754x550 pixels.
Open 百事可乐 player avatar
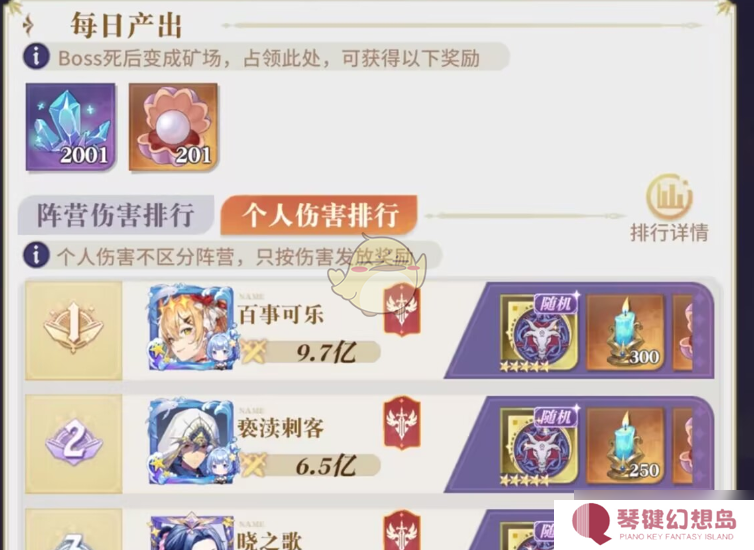coord(192,328)
